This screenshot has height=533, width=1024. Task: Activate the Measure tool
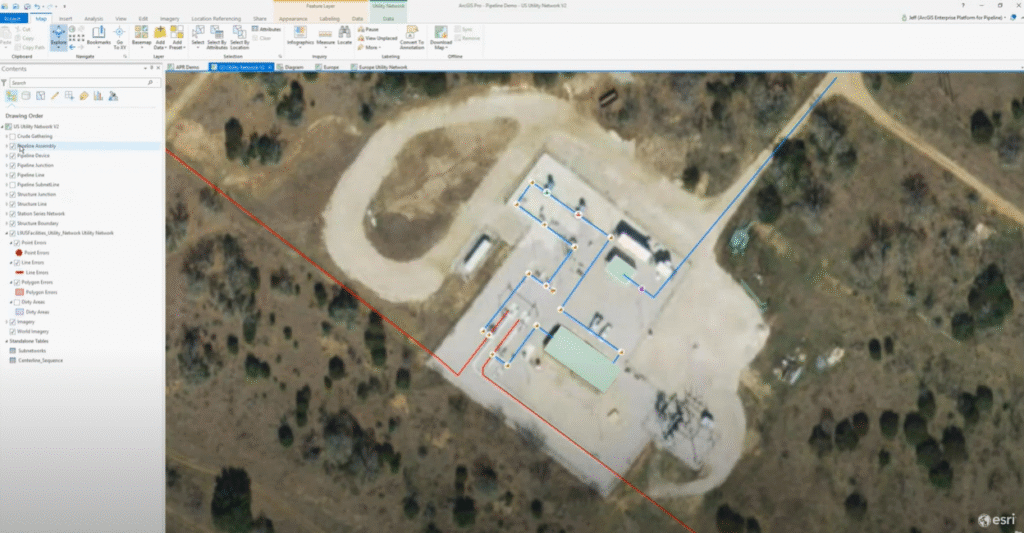coord(325,37)
